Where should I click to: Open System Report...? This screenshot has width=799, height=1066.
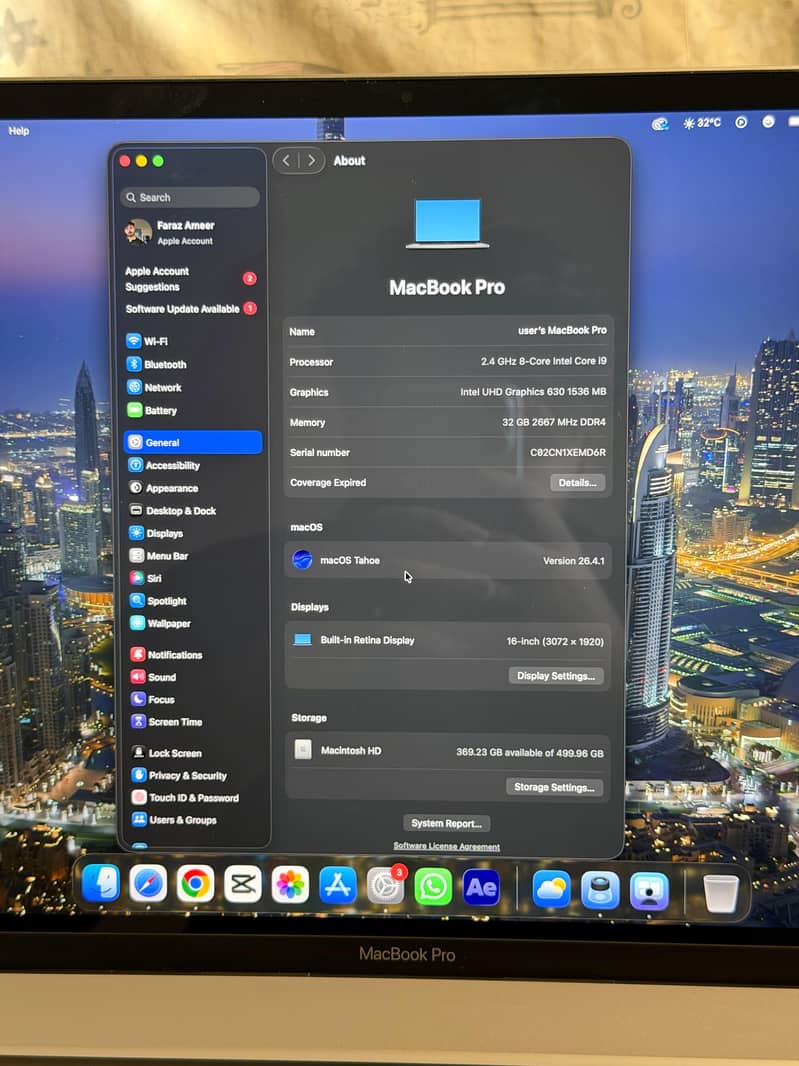click(446, 823)
